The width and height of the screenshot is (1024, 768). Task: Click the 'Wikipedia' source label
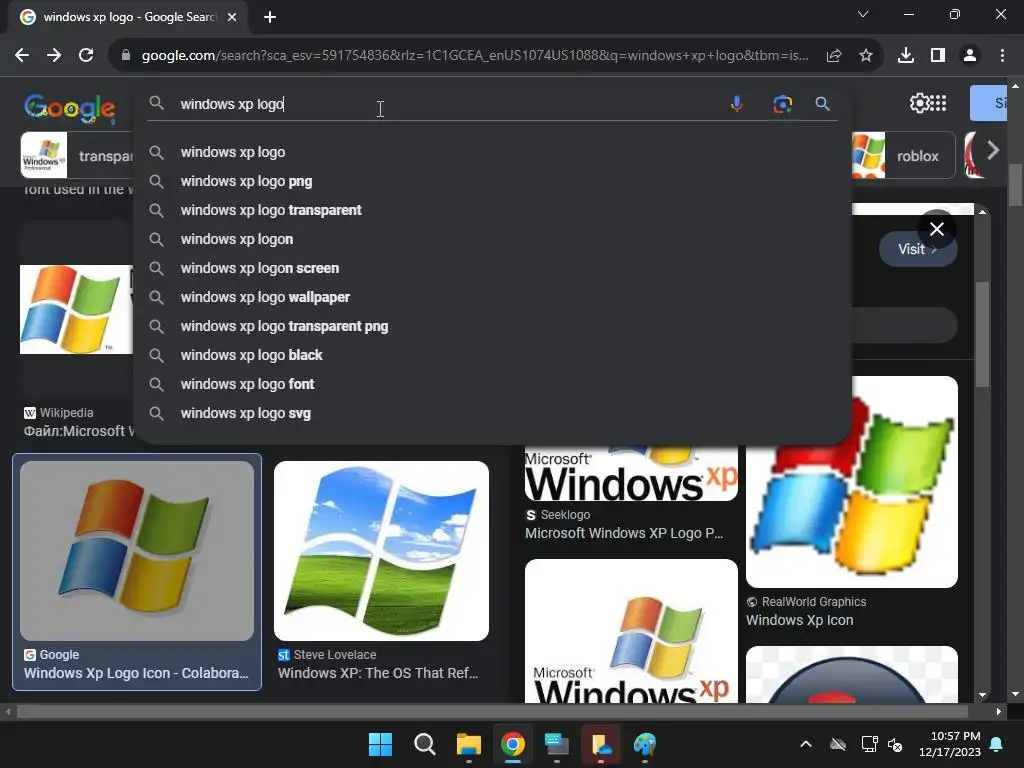[x=66, y=413]
